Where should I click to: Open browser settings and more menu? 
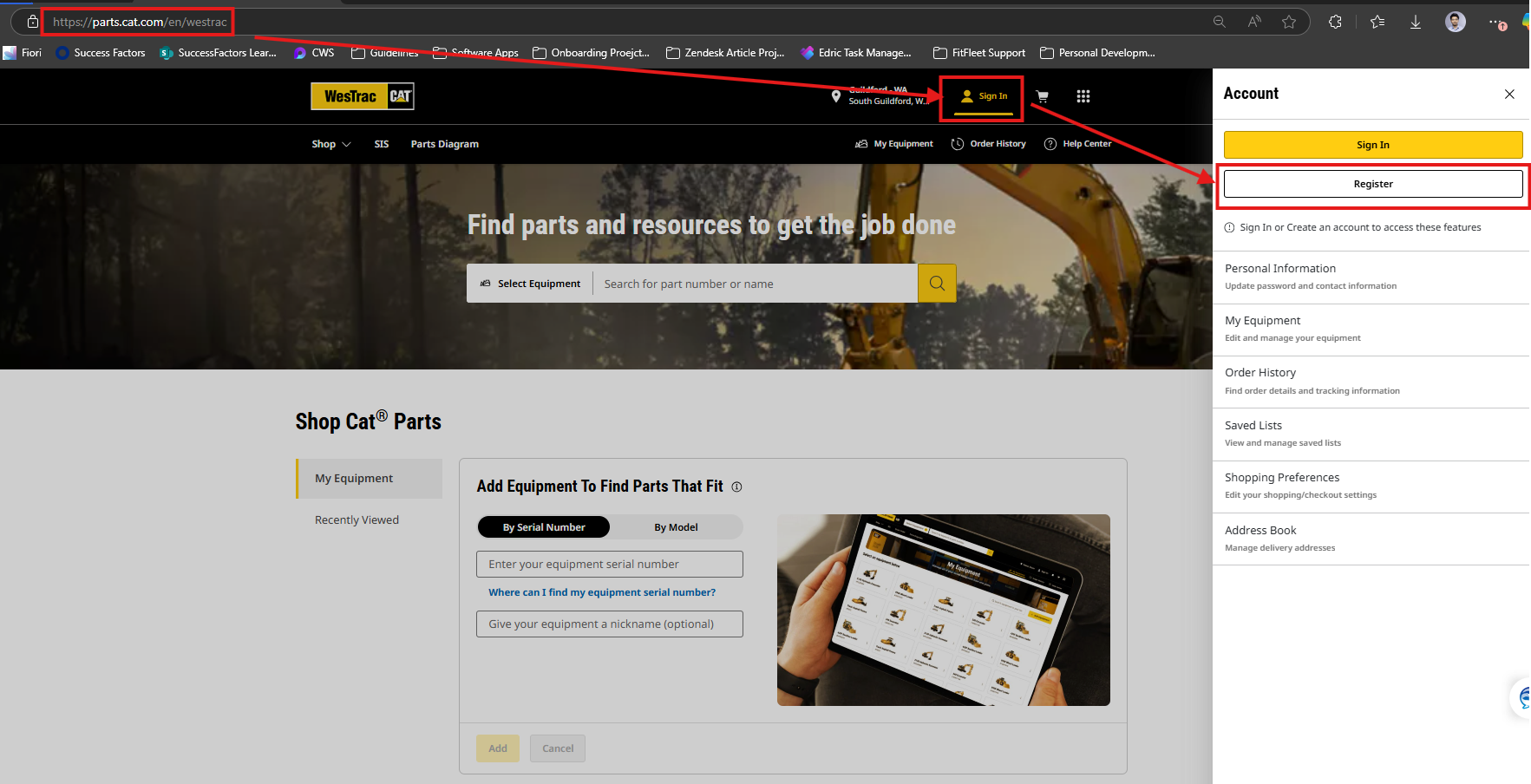(1497, 22)
